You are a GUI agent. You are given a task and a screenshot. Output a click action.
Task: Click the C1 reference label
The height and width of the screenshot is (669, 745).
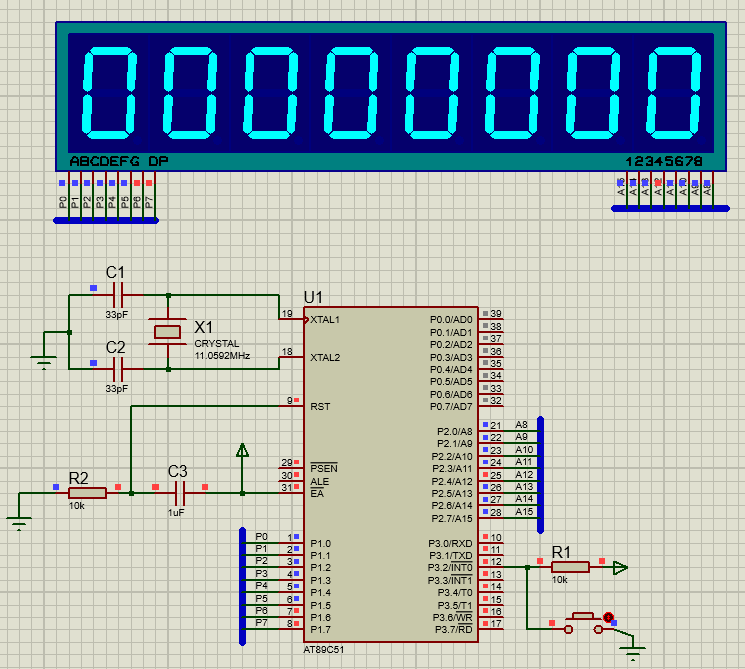pos(115,273)
